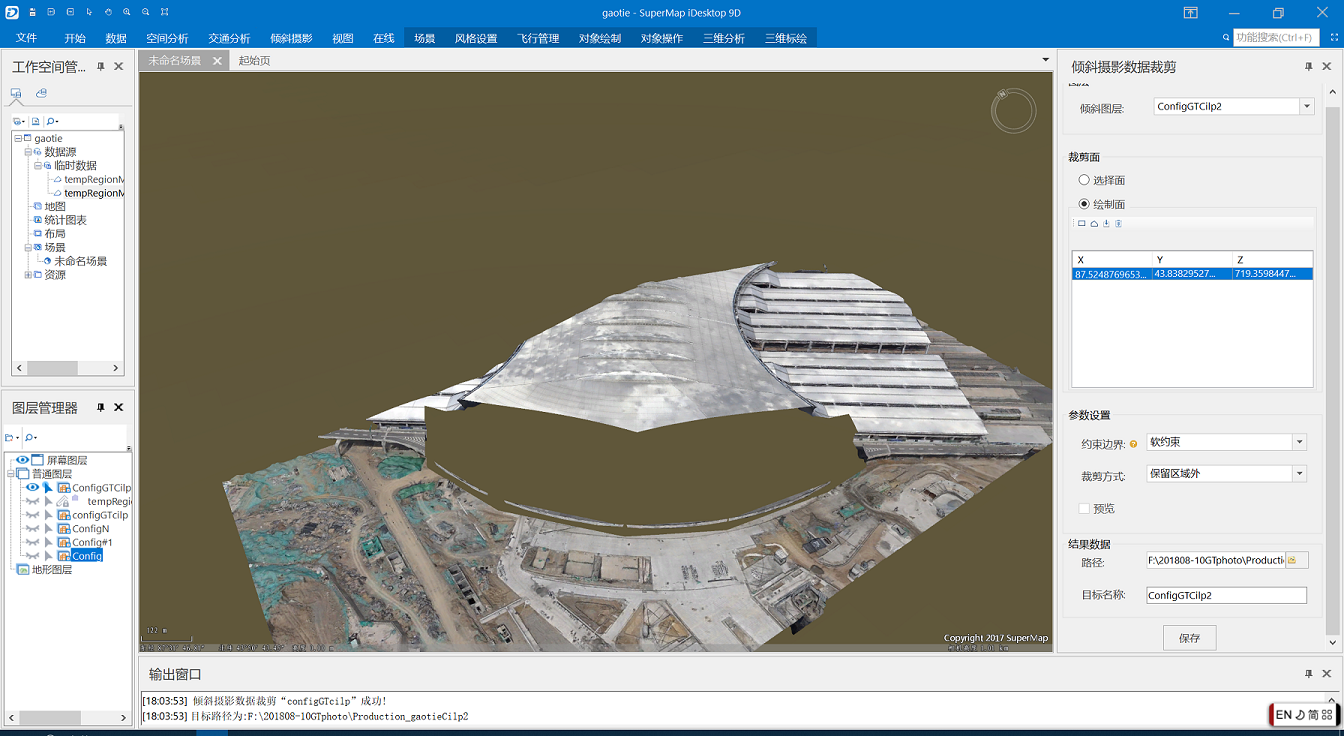Select the 地形图层 tree item
Image resolution: width=1344 pixels, height=736 pixels.
[x=52, y=569]
